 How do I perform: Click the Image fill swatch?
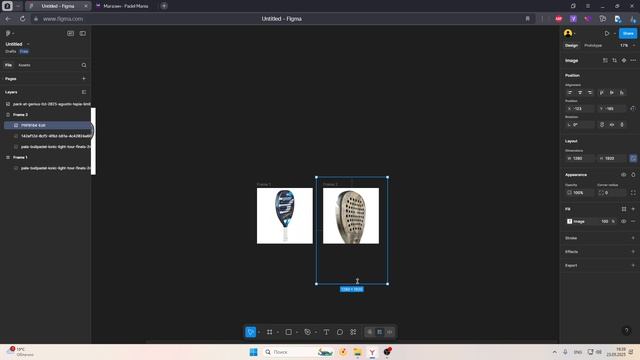(x=569, y=221)
